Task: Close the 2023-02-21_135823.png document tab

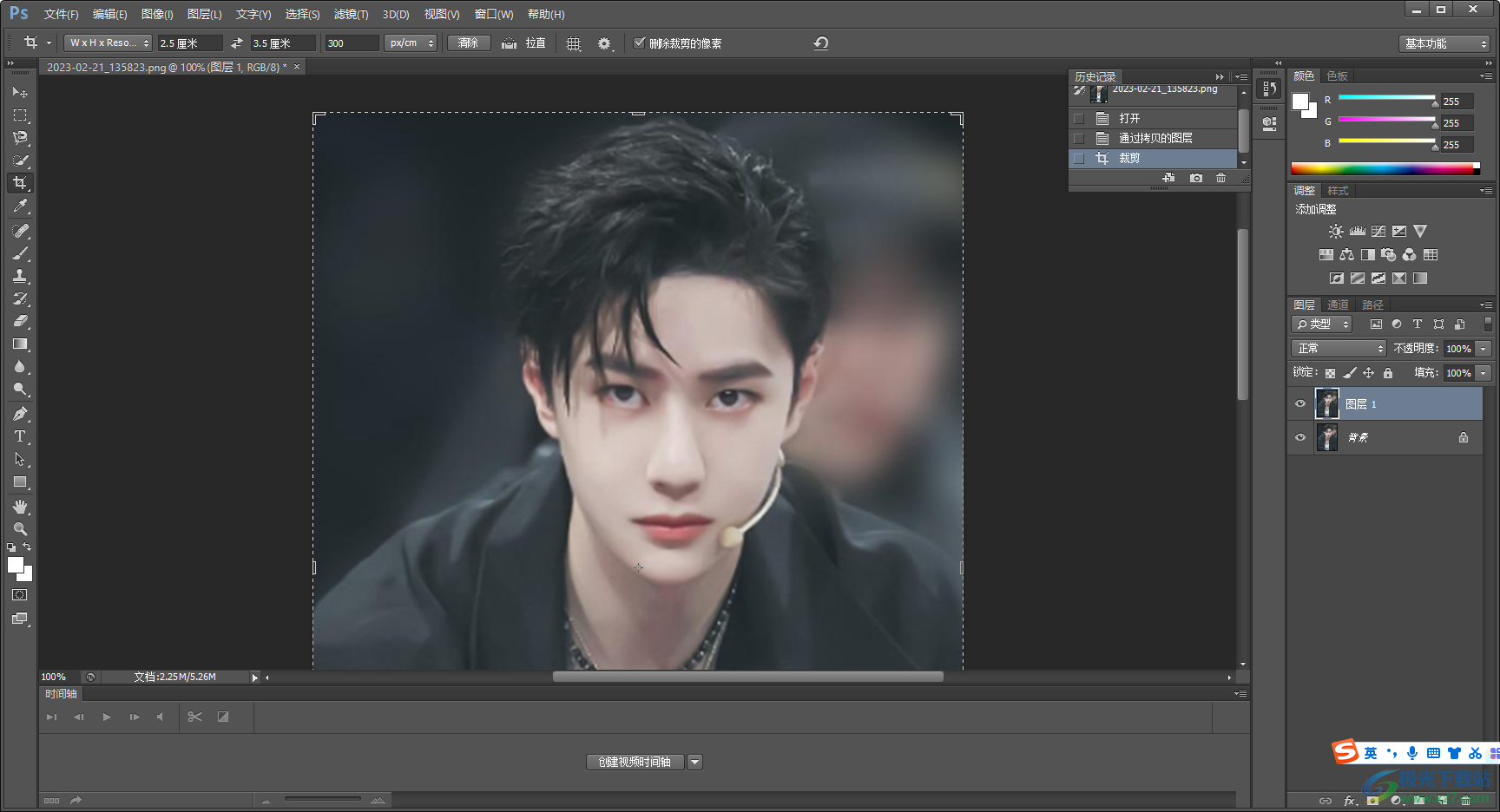Action: pos(297,67)
